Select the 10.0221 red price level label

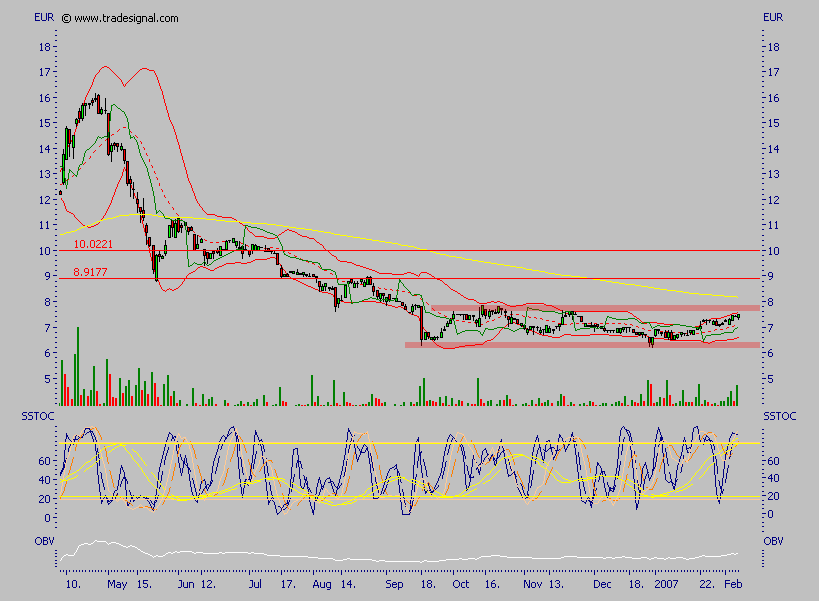(x=94, y=243)
